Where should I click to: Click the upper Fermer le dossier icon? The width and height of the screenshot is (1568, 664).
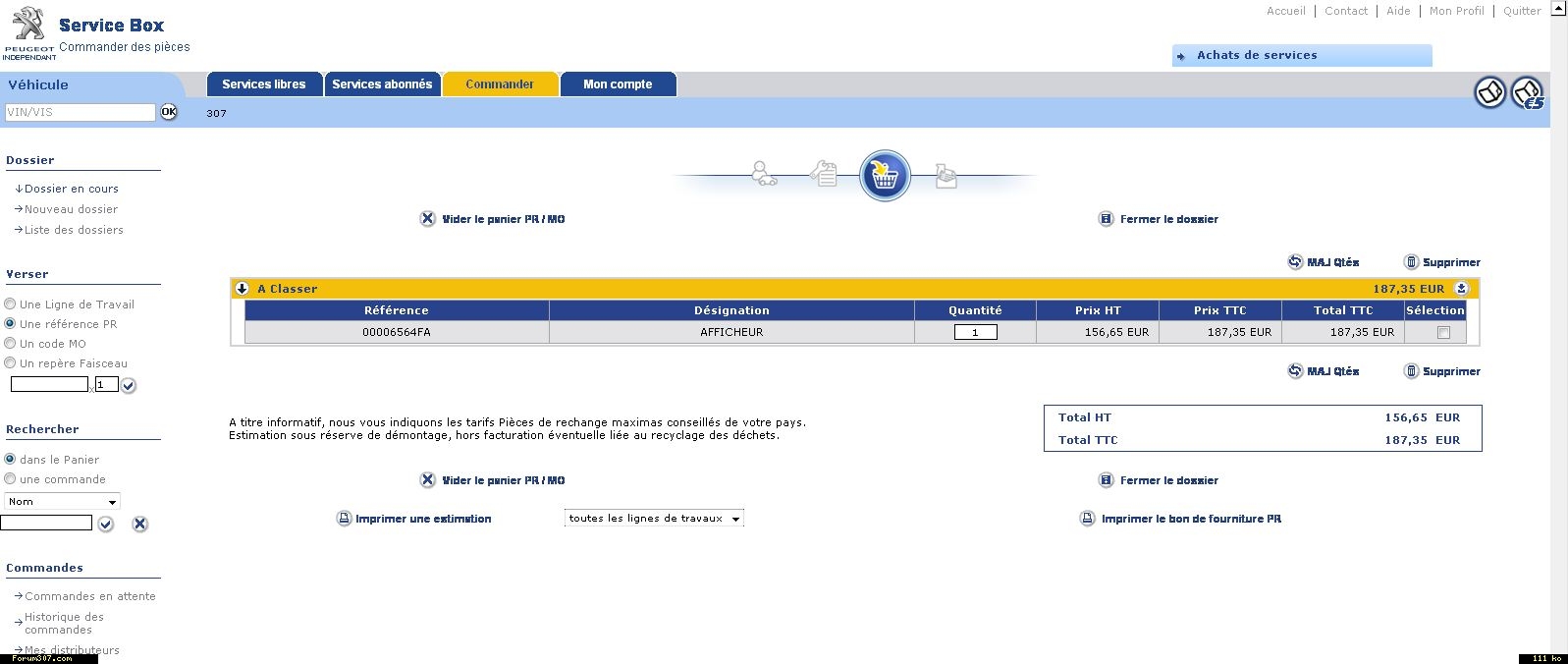pos(1106,219)
